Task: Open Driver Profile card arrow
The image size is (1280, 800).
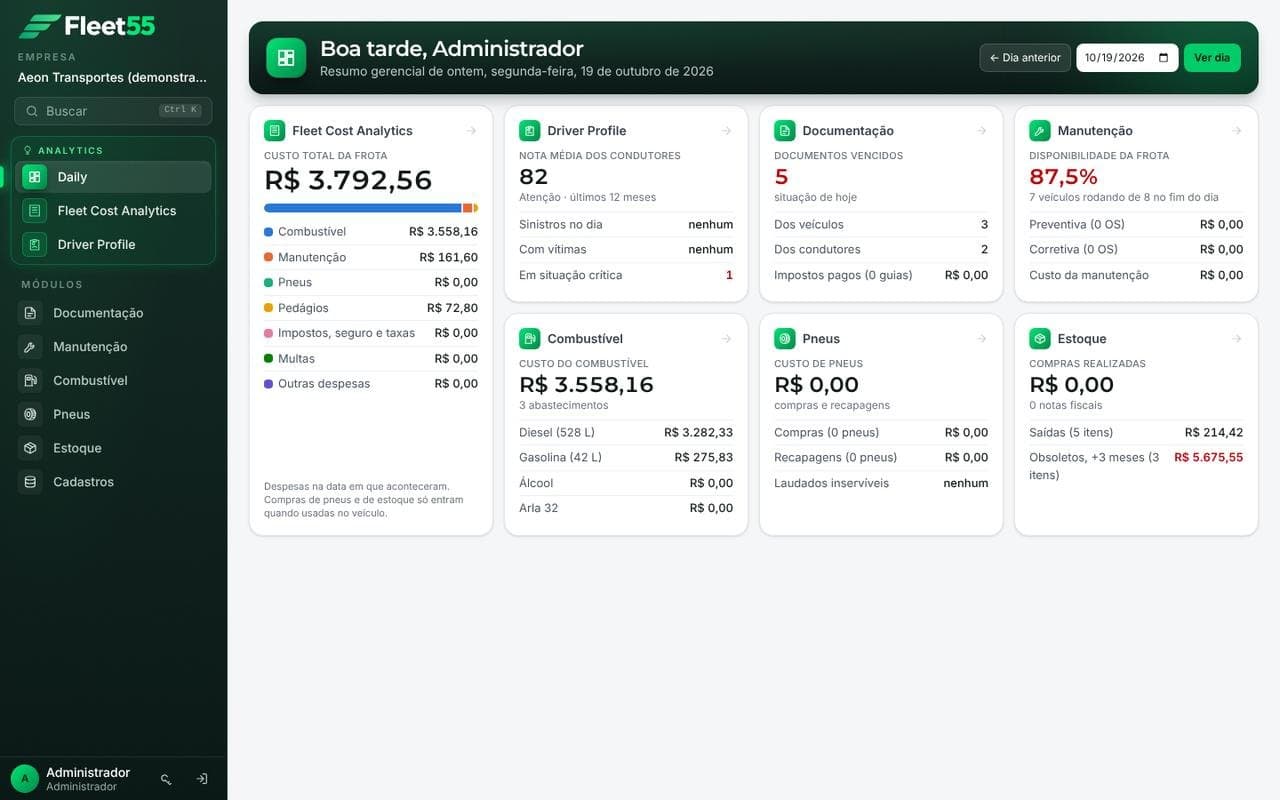Action: click(726, 131)
